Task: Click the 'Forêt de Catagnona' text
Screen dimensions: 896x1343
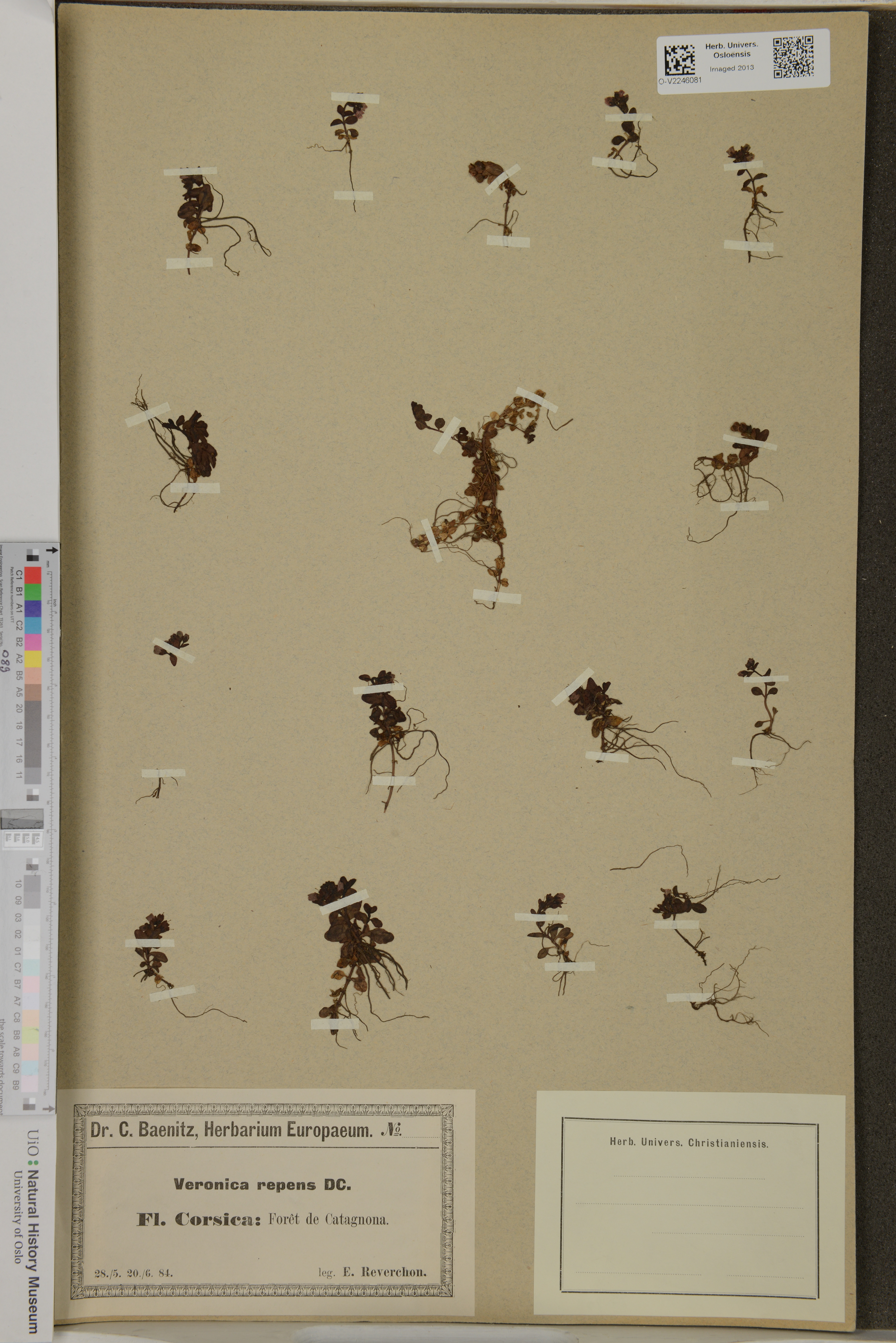Action: click(x=327, y=1220)
